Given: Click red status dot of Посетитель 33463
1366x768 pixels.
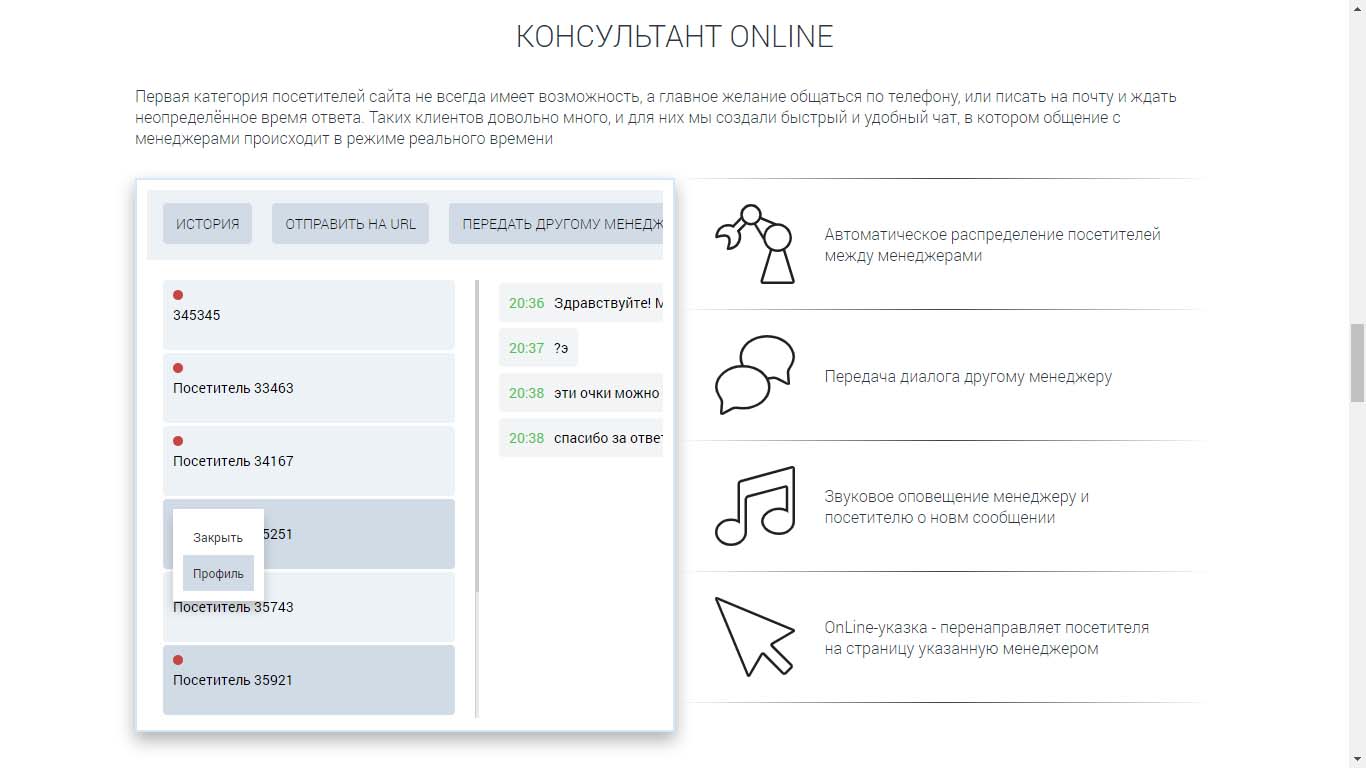Looking at the screenshot, I should tap(178, 368).
